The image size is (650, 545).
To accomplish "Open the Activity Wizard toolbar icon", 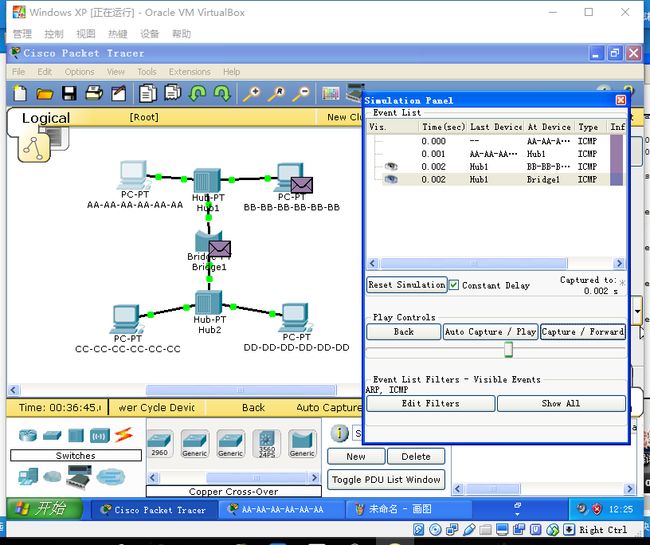I will pos(119,93).
